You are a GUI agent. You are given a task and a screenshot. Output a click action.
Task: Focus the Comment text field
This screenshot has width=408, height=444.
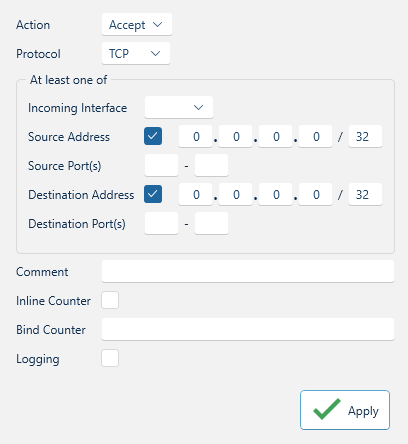tap(248, 271)
